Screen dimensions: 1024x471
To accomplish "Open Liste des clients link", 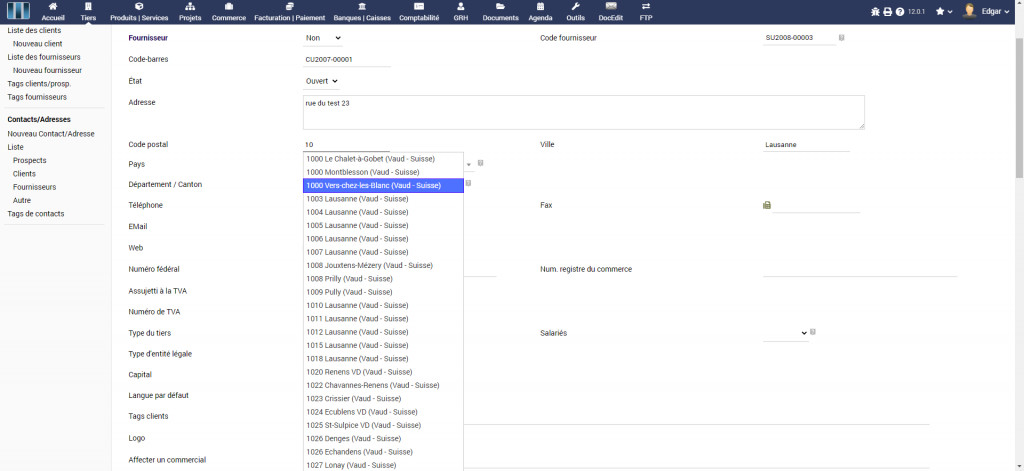I will pyautogui.click(x=34, y=31).
